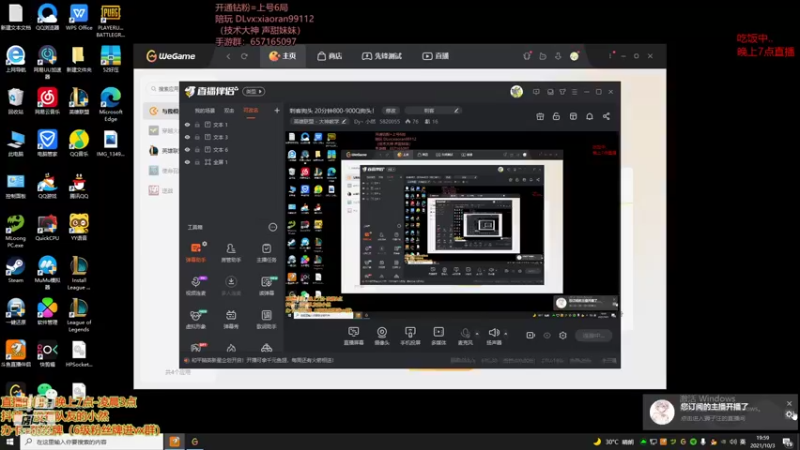Click the notification bell icon in stream header
The height and width of the screenshot is (450, 800).
589,116
